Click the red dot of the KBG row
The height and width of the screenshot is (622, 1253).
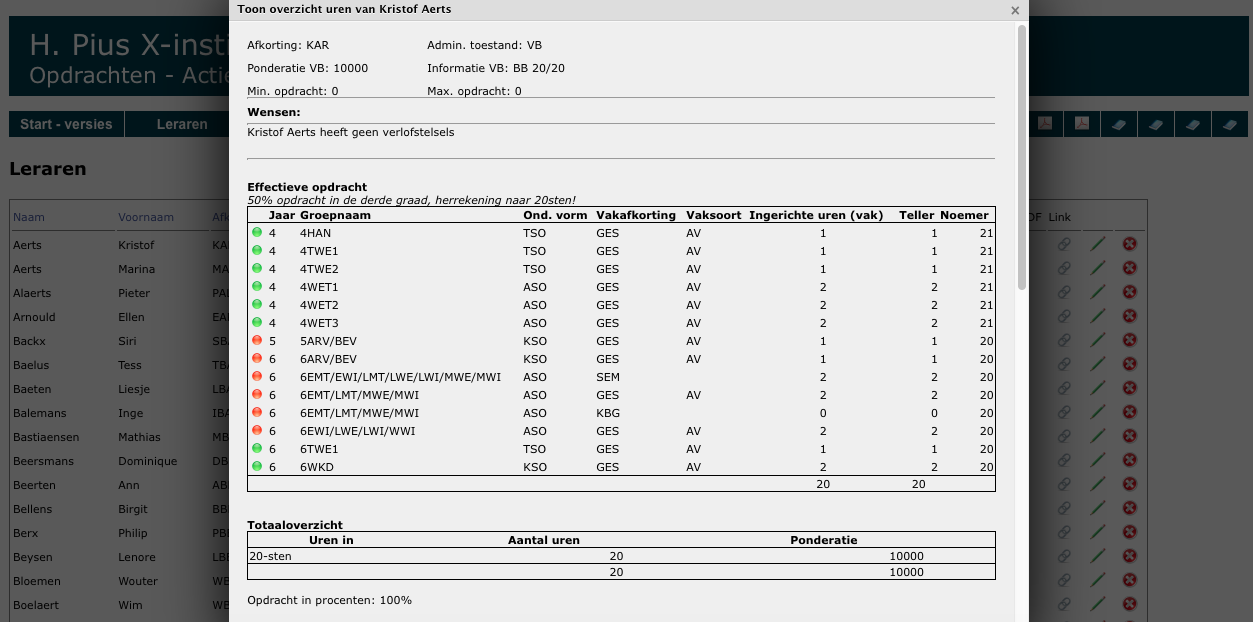(257, 413)
